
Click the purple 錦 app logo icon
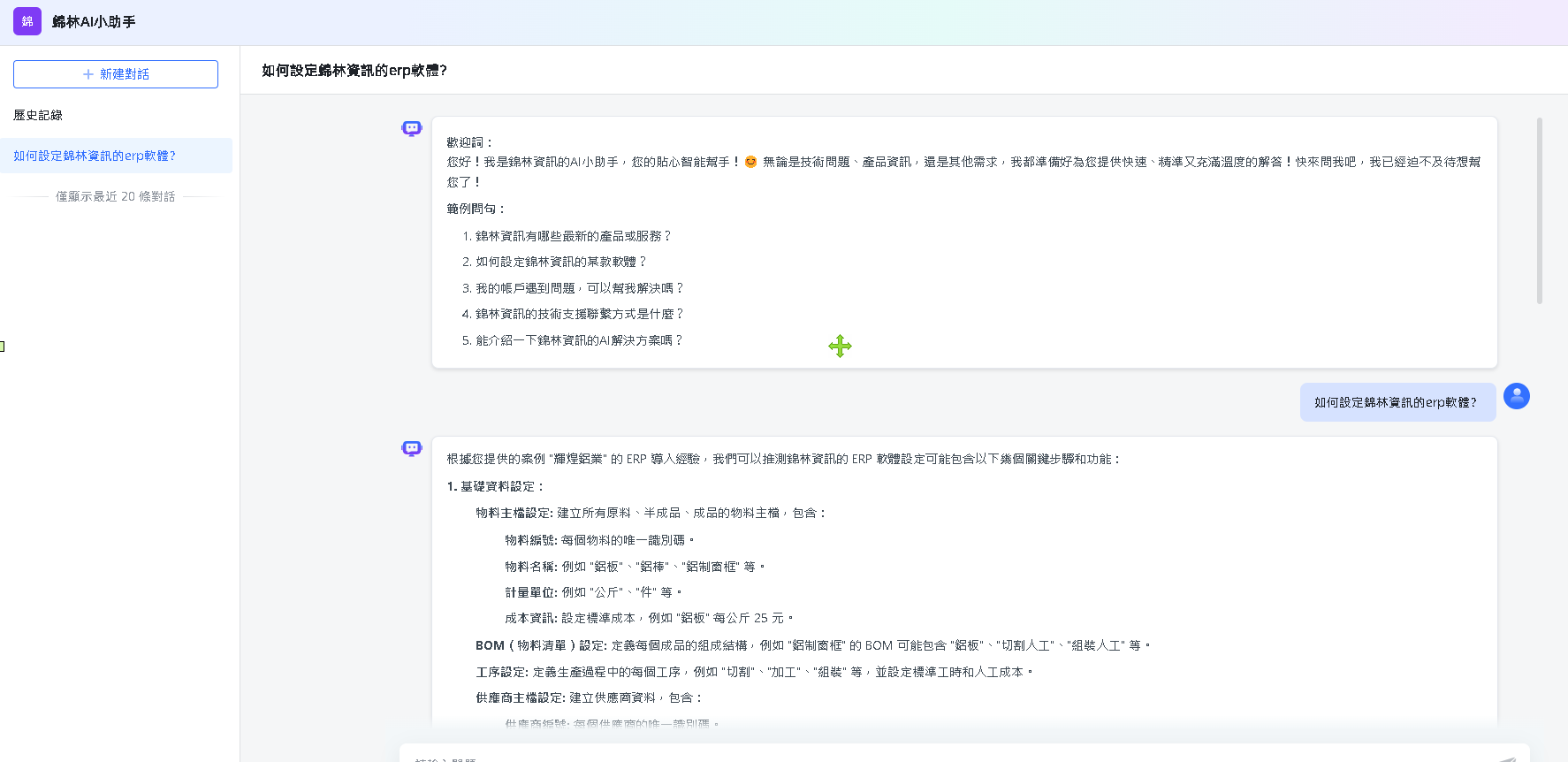click(27, 21)
